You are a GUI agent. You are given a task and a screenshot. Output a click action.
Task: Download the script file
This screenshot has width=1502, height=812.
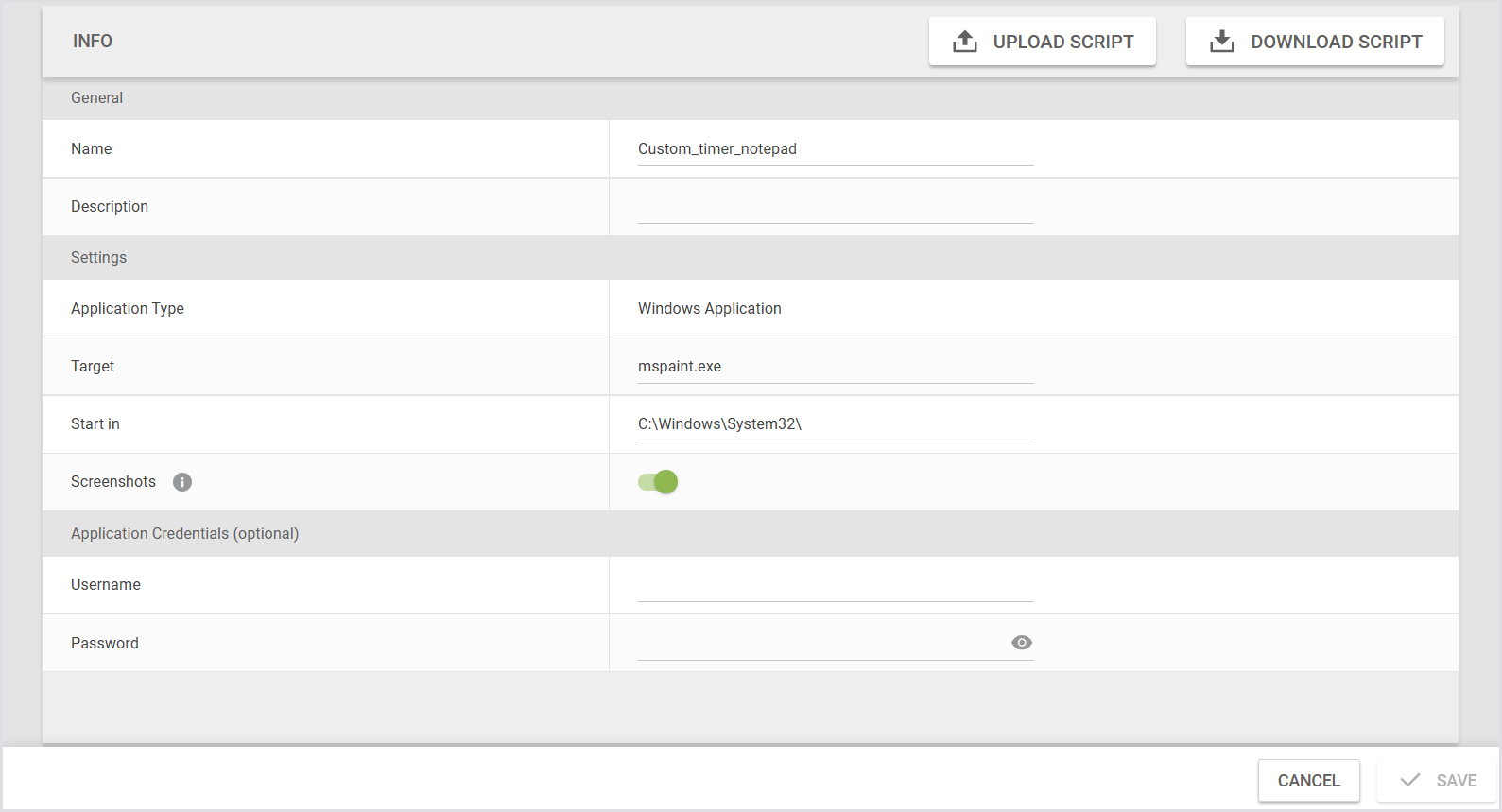[x=1314, y=42]
